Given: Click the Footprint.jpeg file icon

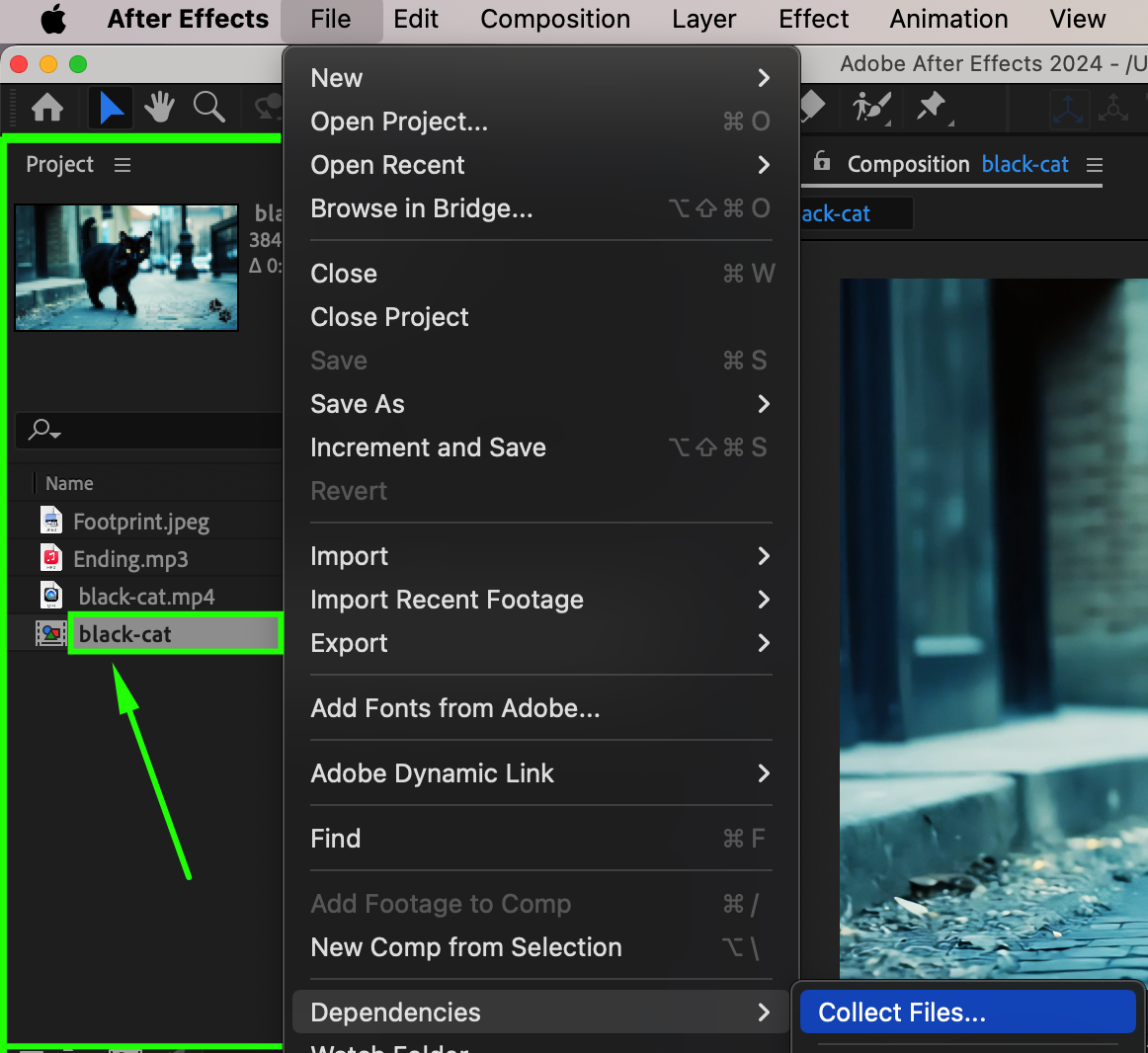Looking at the screenshot, I should pyautogui.click(x=50, y=520).
